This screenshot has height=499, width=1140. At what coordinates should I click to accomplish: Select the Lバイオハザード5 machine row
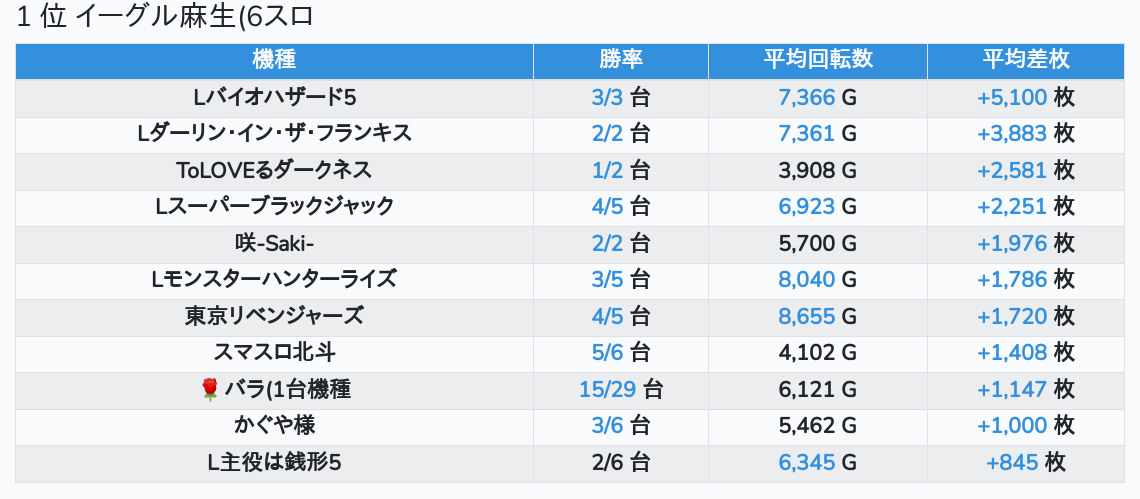(274, 97)
